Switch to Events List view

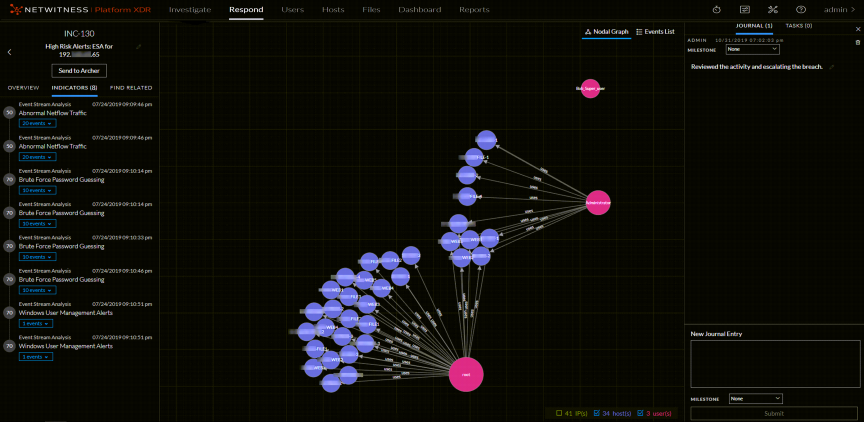(x=655, y=32)
